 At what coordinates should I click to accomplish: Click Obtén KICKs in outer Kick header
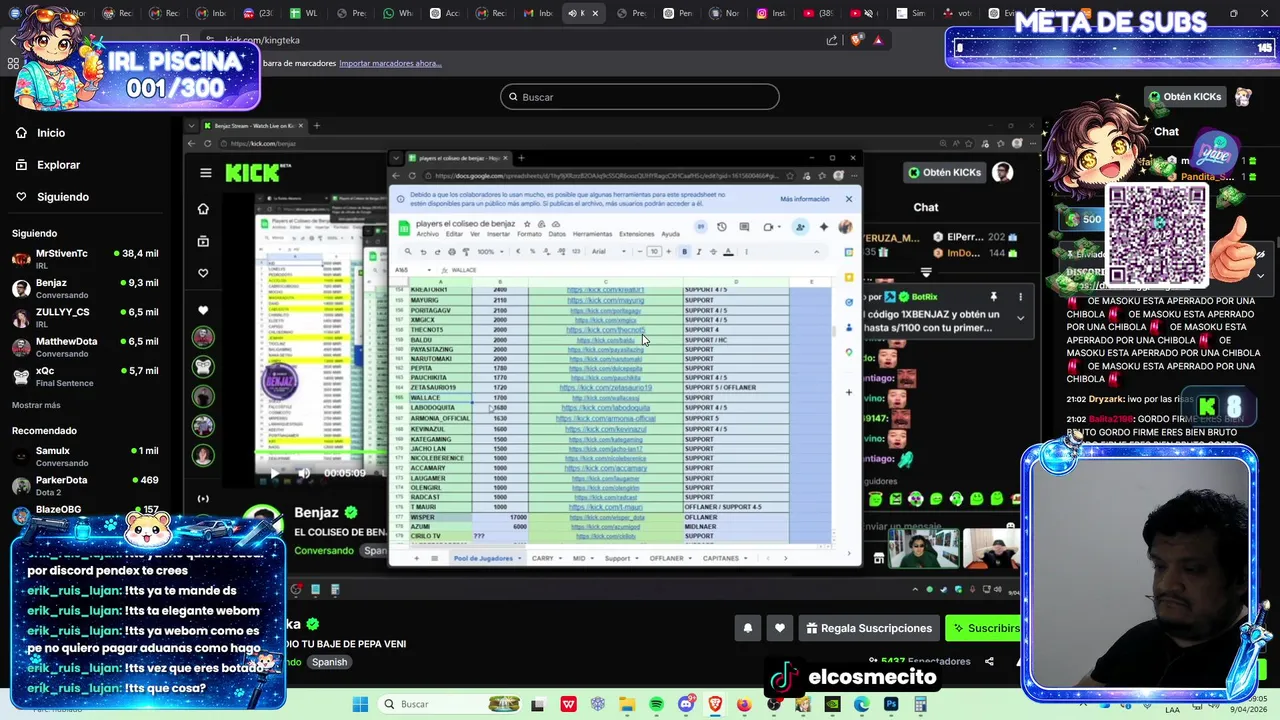click(x=1185, y=97)
